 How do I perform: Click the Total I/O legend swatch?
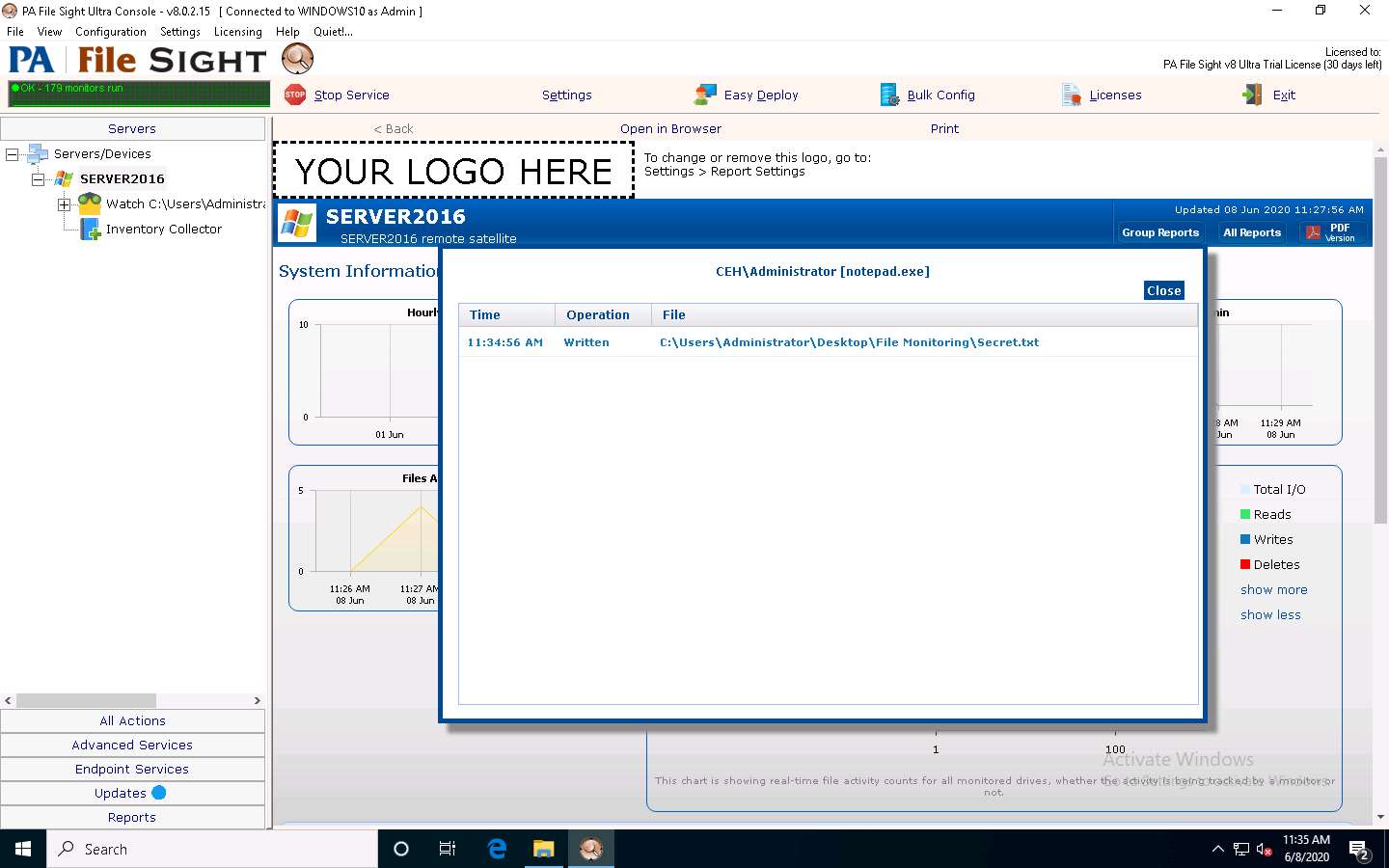pyautogui.click(x=1245, y=489)
